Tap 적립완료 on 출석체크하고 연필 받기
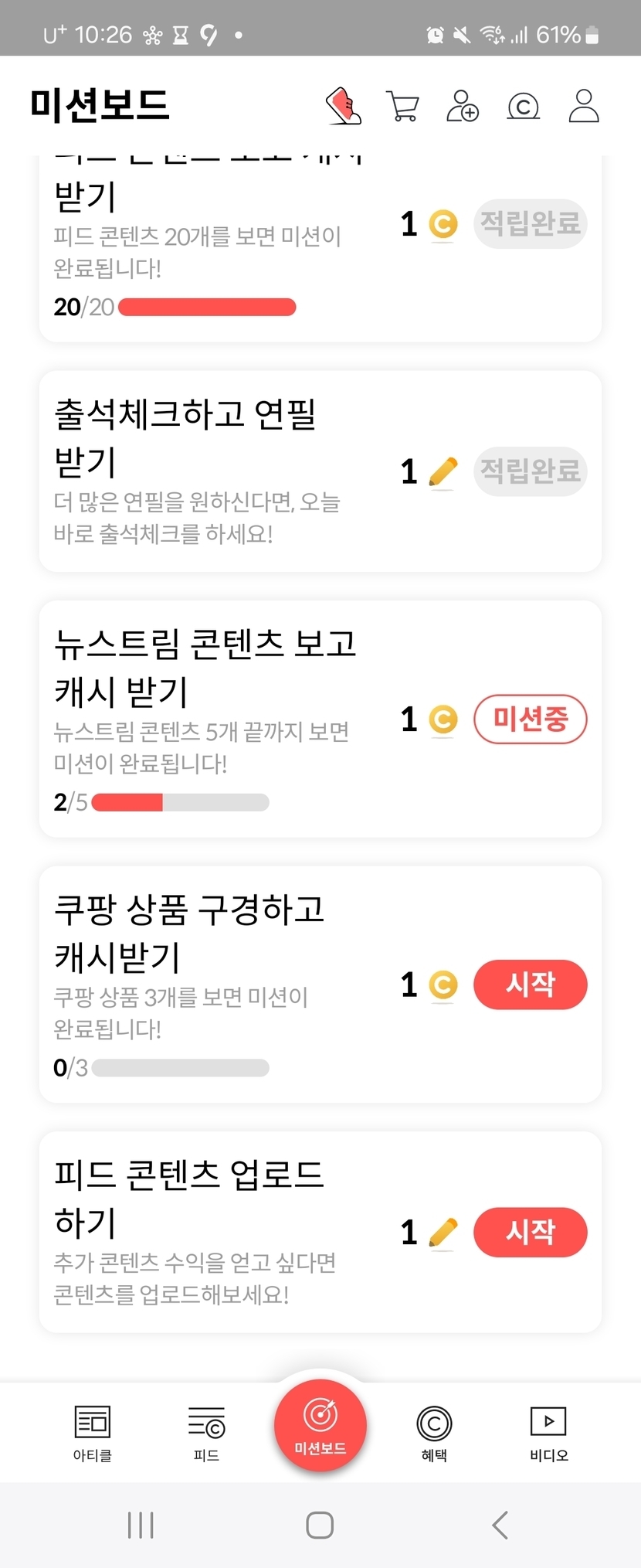 530,471
